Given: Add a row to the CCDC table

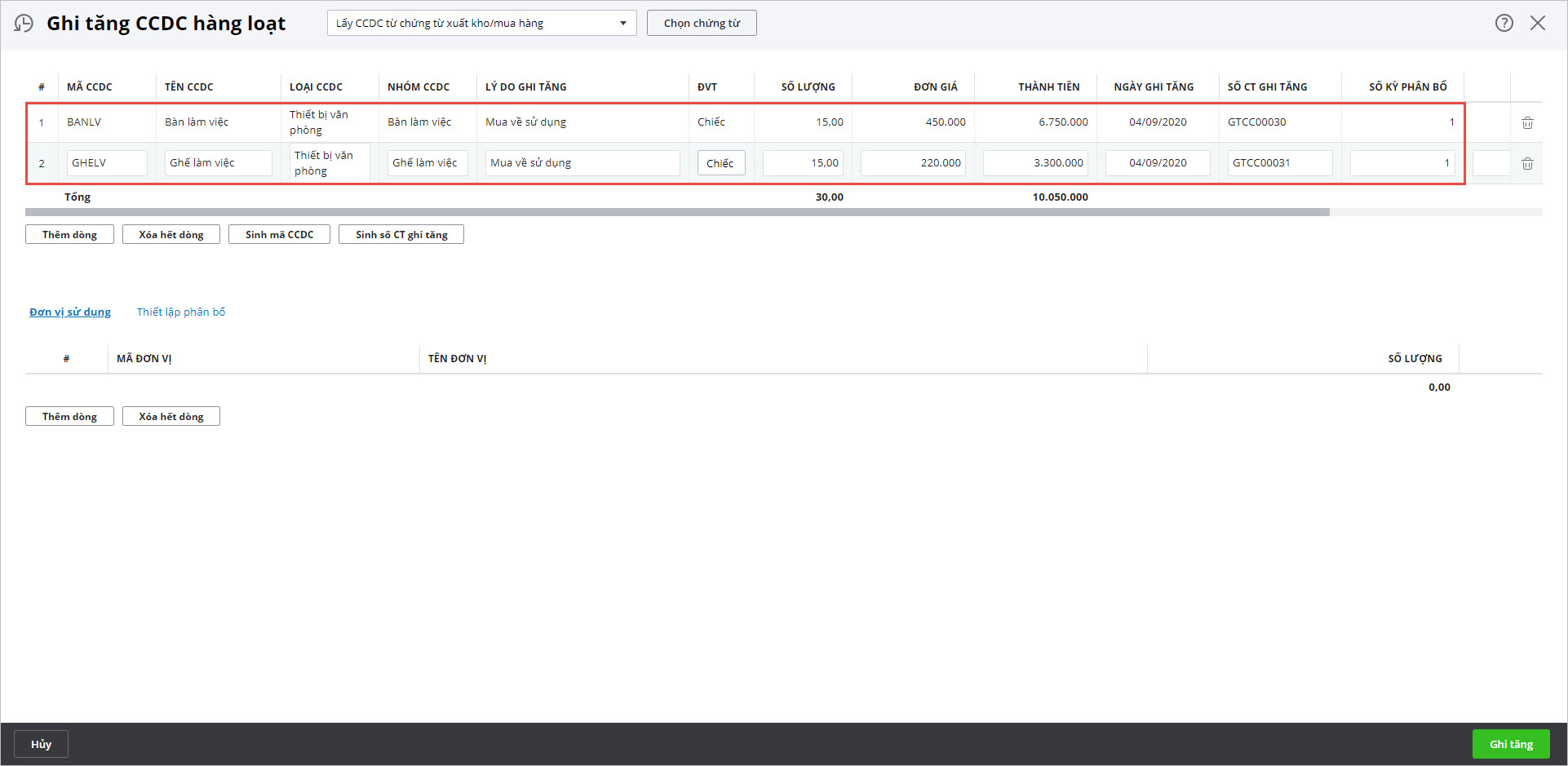Looking at the screenshot, I should pyautogui.click(x=69, y=234).
